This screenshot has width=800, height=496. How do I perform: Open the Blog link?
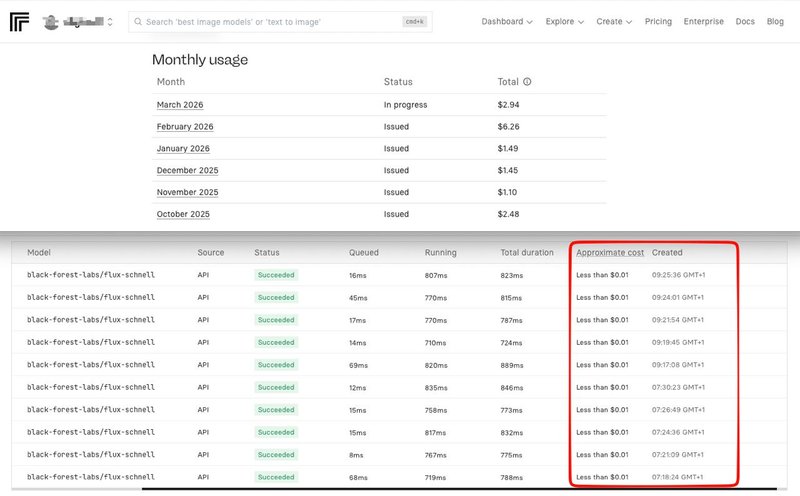775,21
